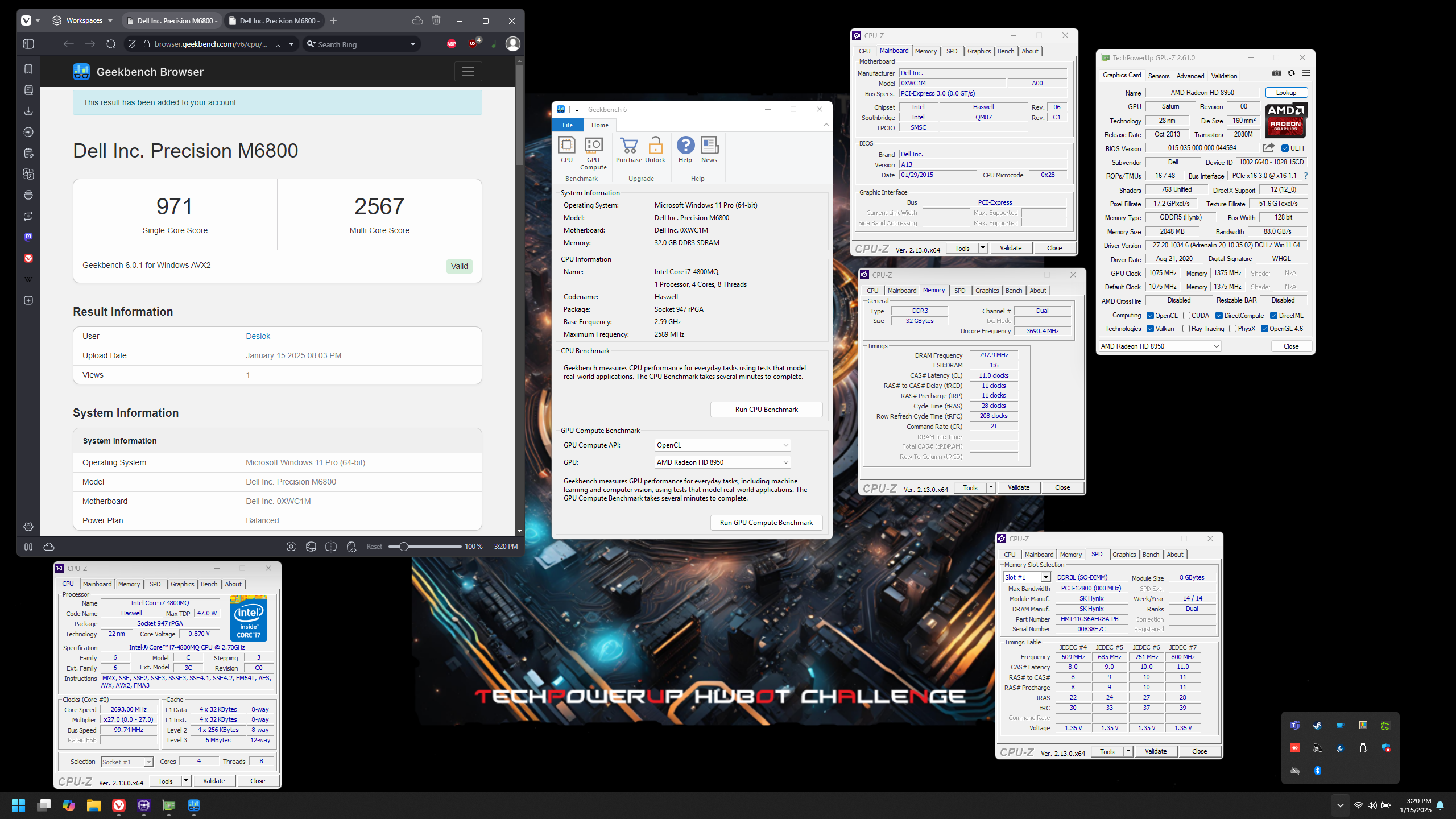Open the CPU benchmark icon in Geekbench 6

tap(566, 150)
